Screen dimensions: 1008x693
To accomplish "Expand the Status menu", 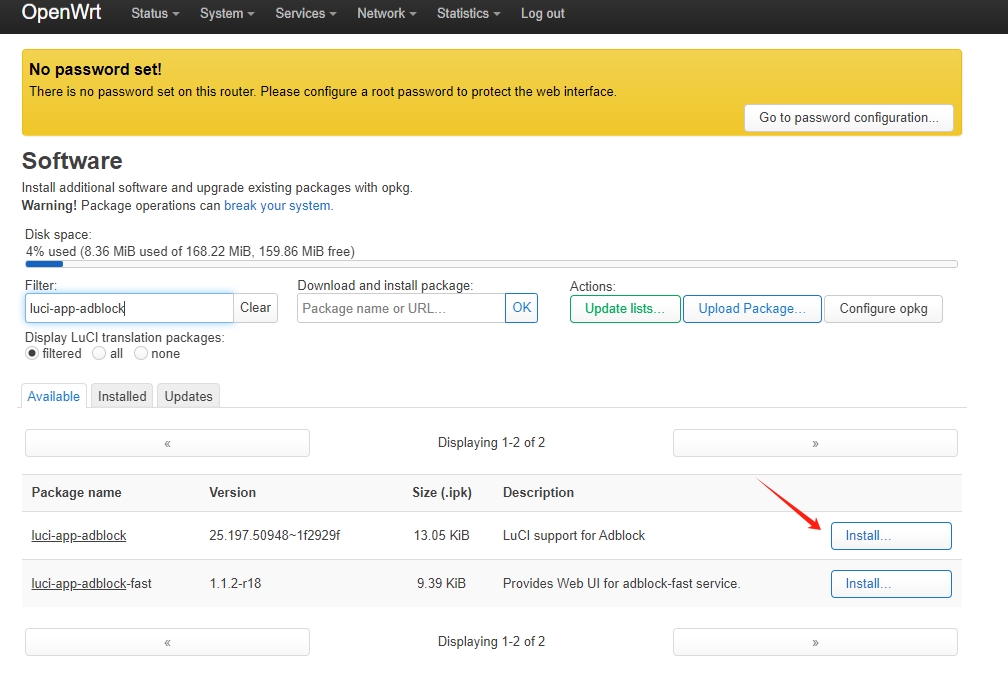I will (x=155, y=14).
